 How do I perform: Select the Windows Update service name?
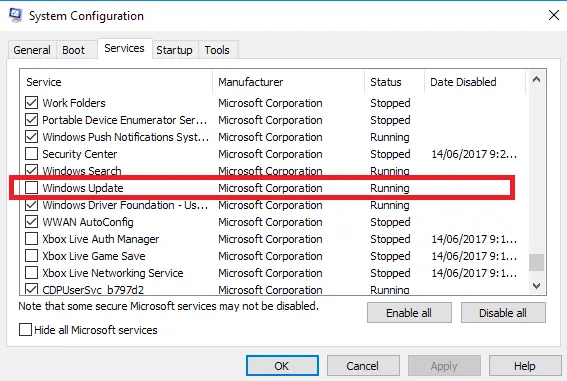coord(83,188)
